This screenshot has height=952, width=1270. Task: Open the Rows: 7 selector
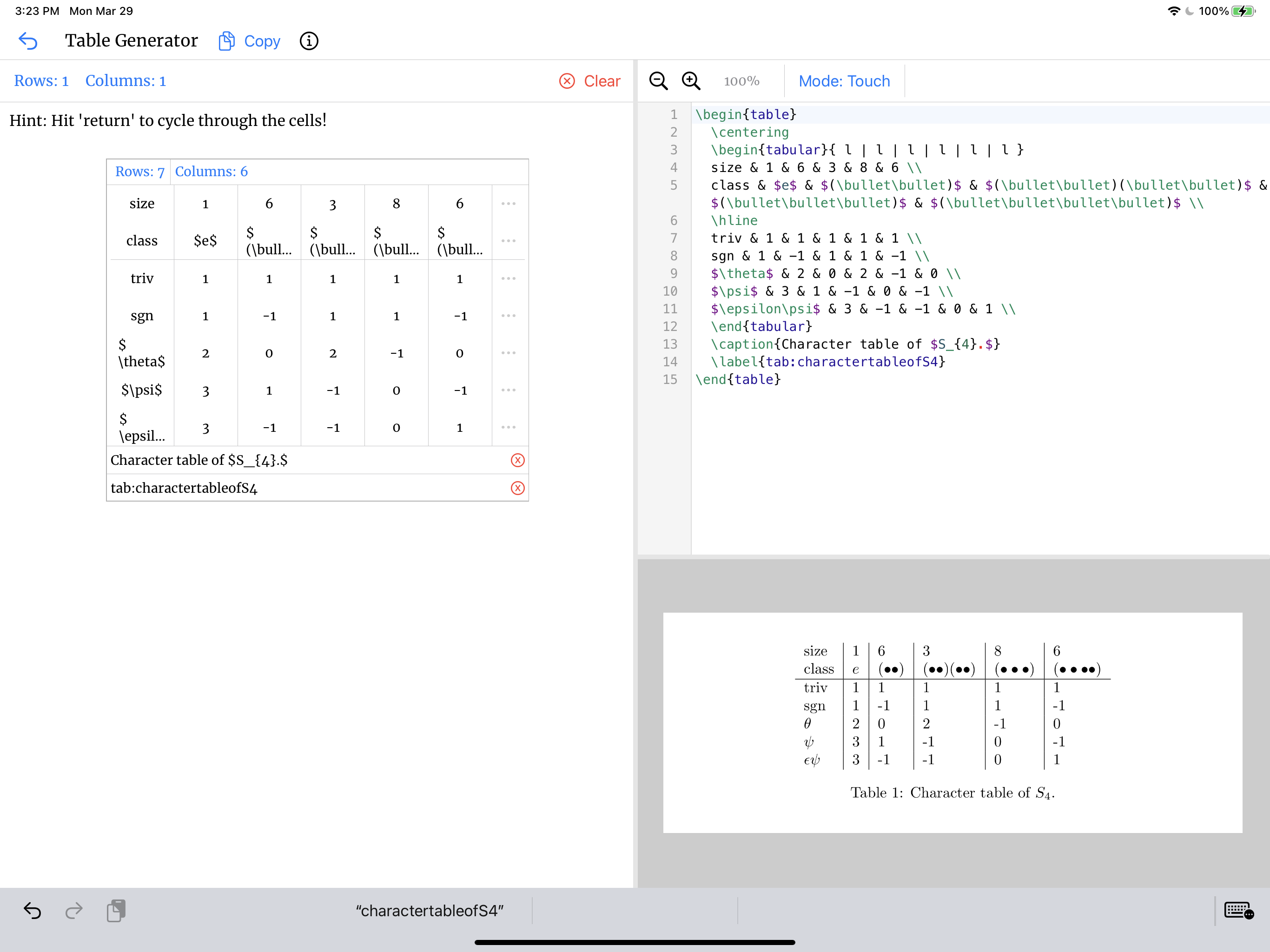pos(139,172)
